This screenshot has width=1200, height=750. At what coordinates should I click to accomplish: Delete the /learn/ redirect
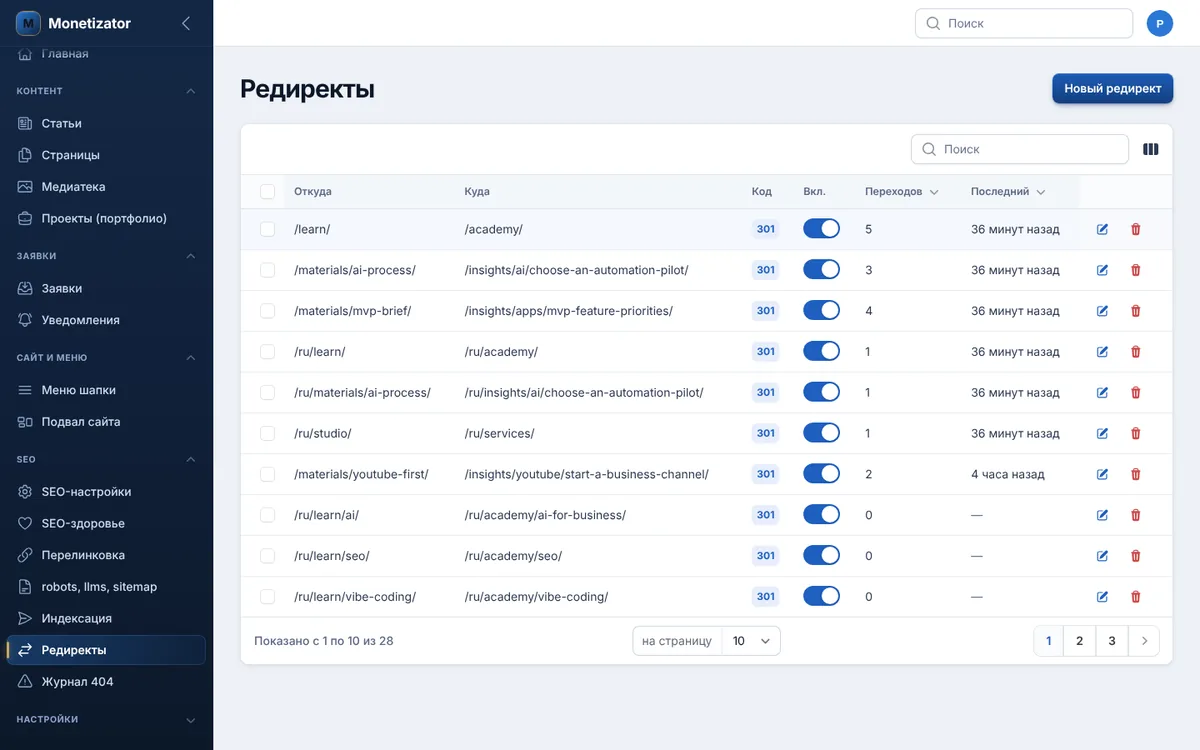click(1135, 229)
